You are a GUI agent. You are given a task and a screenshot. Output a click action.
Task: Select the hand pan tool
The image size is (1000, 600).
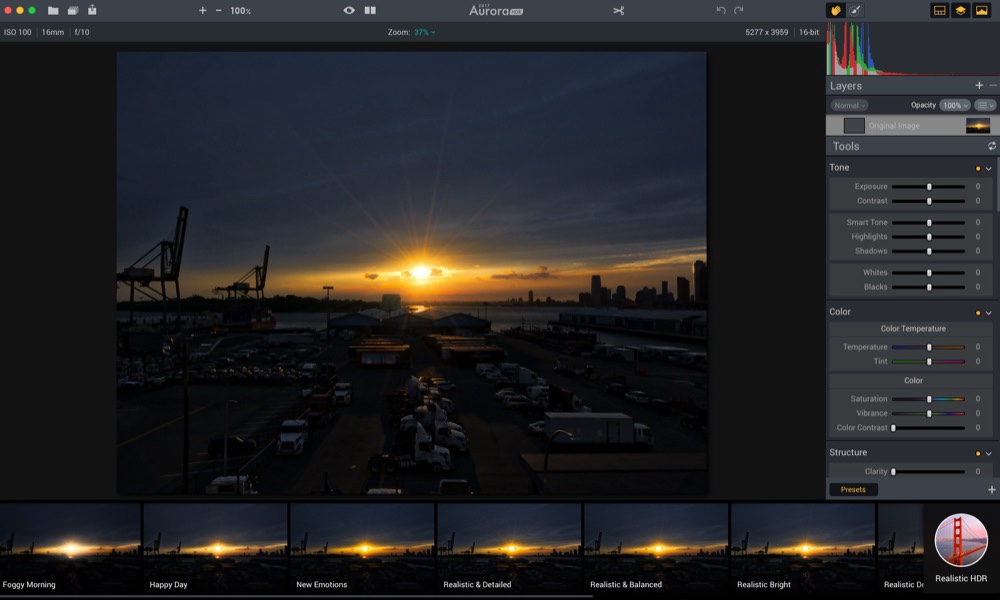tap(835, 10)
